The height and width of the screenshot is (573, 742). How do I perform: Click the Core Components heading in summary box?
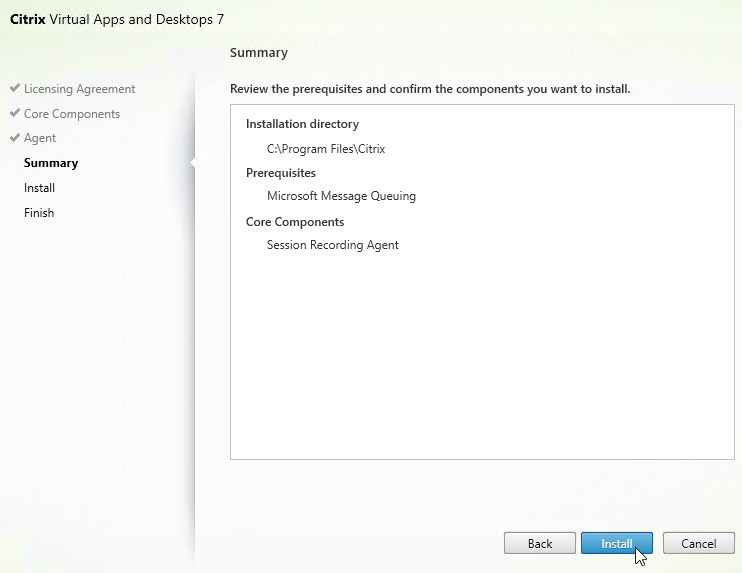(295, 222)
